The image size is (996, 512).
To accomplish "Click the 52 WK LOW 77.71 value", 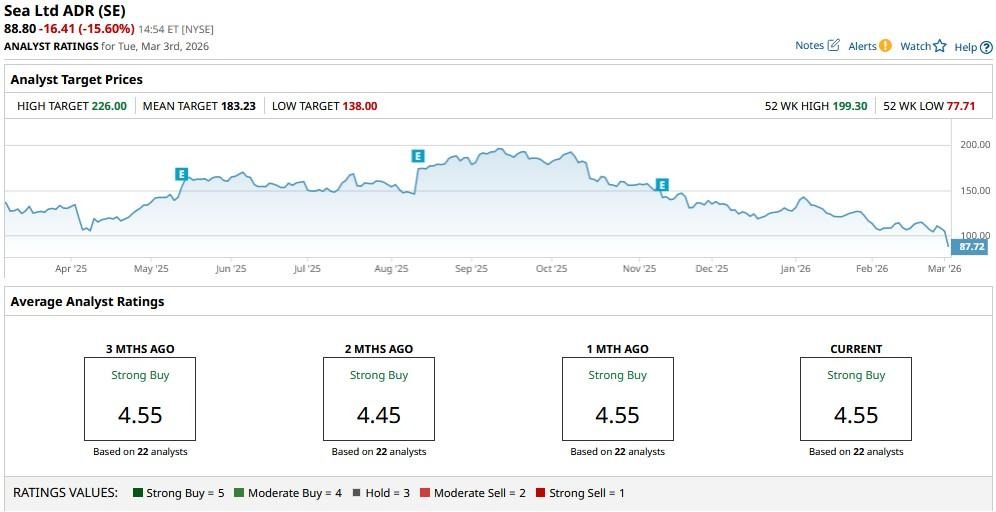I will pos(961,106).
